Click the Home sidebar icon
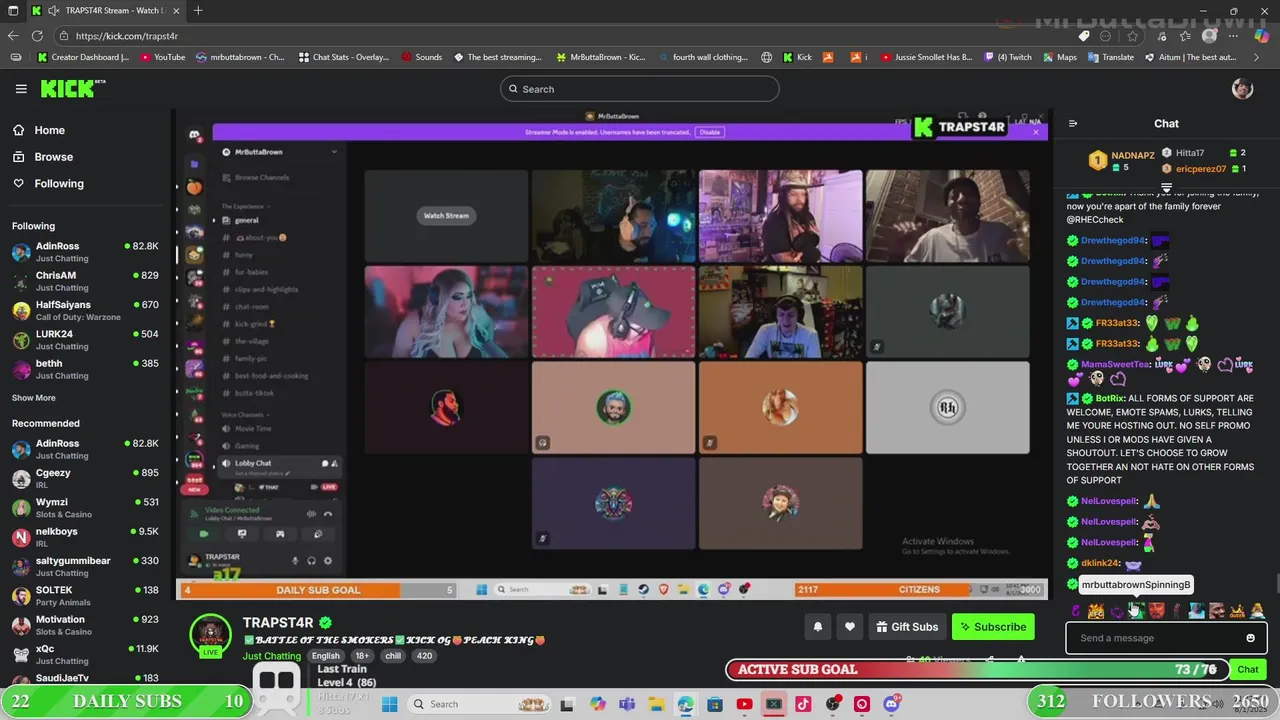The height and width of the screenshot is (720, 1280). pyautogui.click(x=19, y=130)
